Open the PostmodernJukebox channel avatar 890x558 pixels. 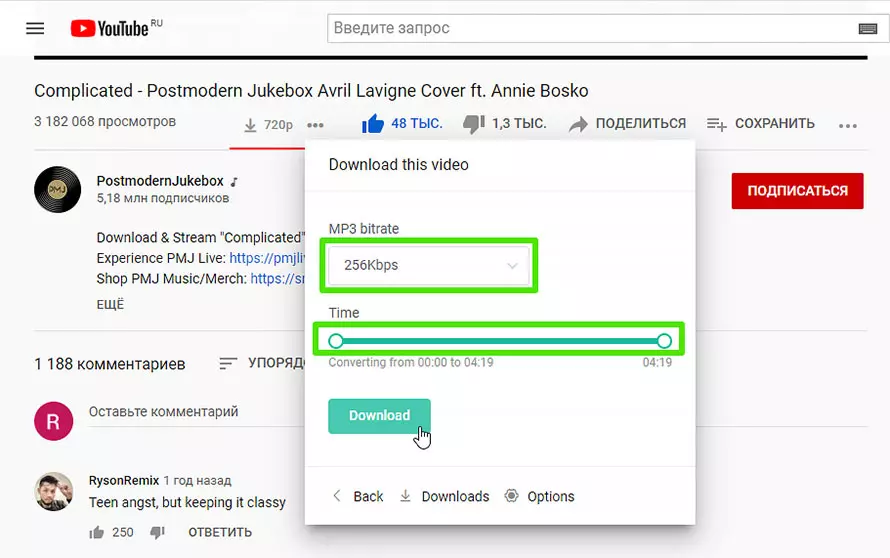coord(57,190)
